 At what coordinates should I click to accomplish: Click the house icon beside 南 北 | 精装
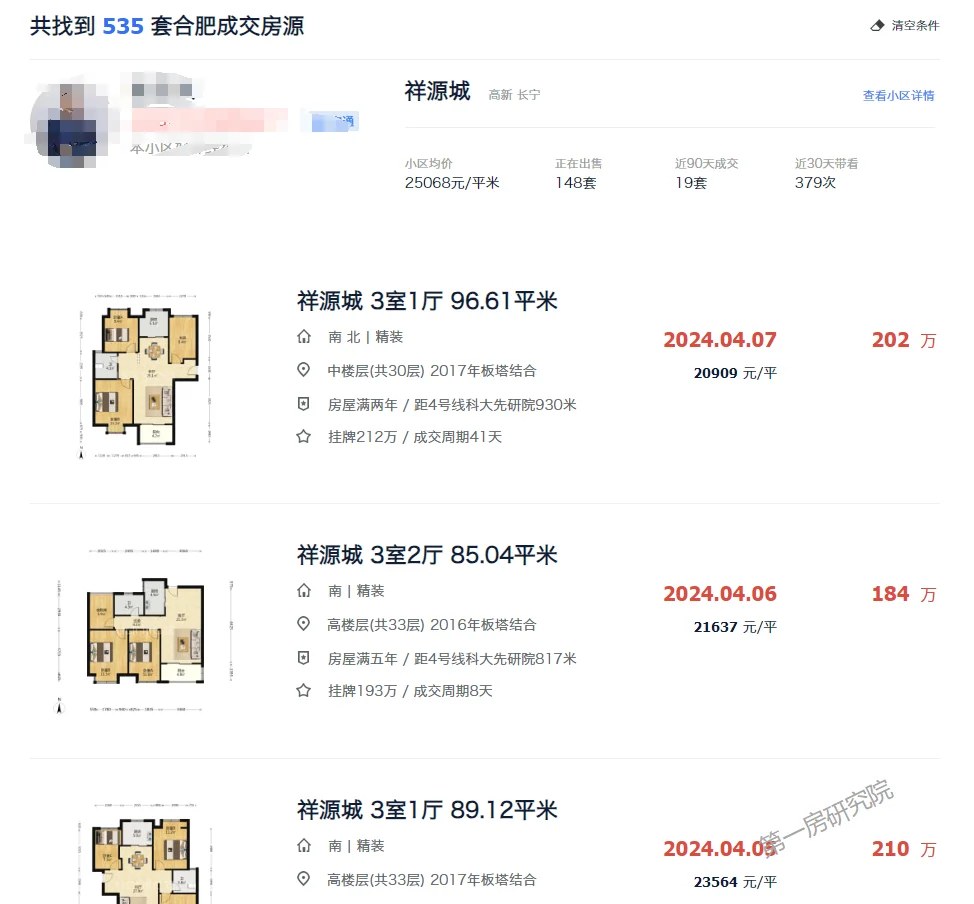tap(304, 337)
